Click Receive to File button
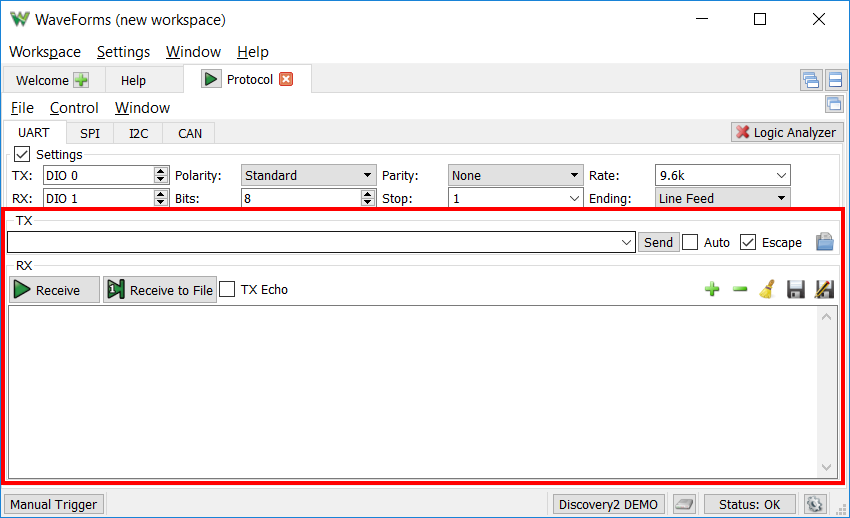850x518 pixels. coord(160,290)
